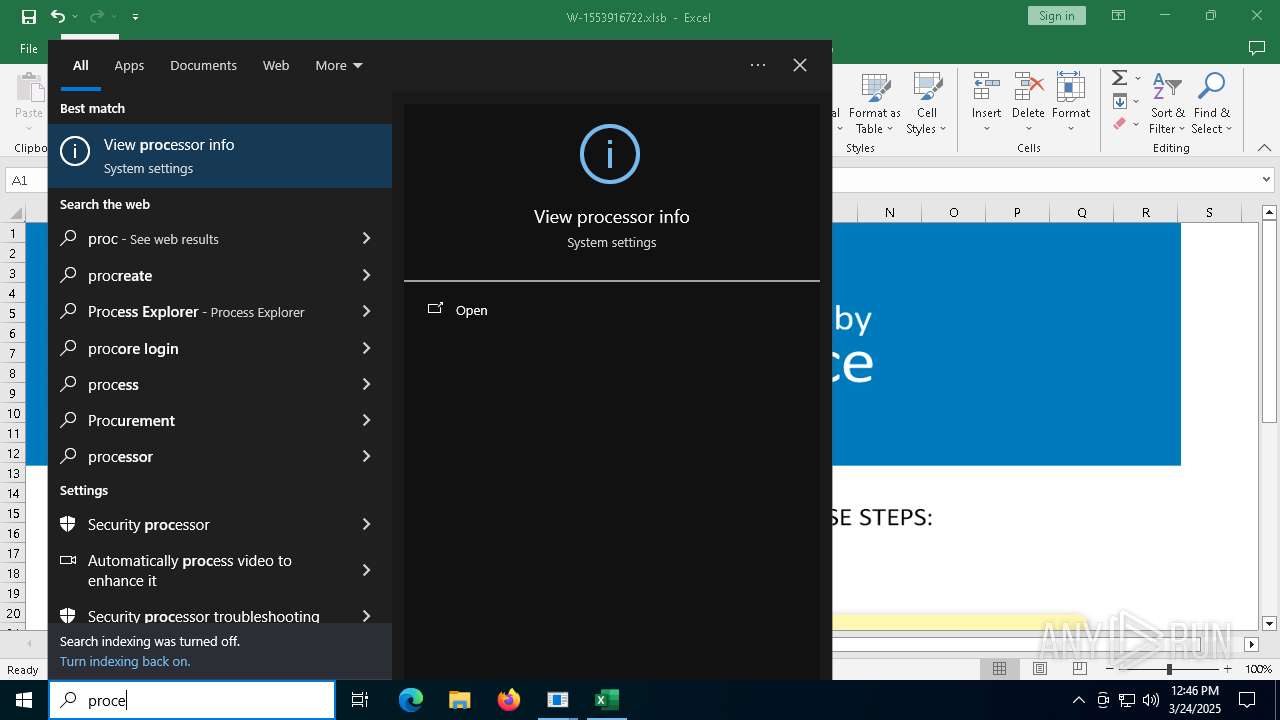This screenshot has width=1280, height=720.
Task: Expand the Process Explorer result chevron
Action: click(x=366, y=311)
